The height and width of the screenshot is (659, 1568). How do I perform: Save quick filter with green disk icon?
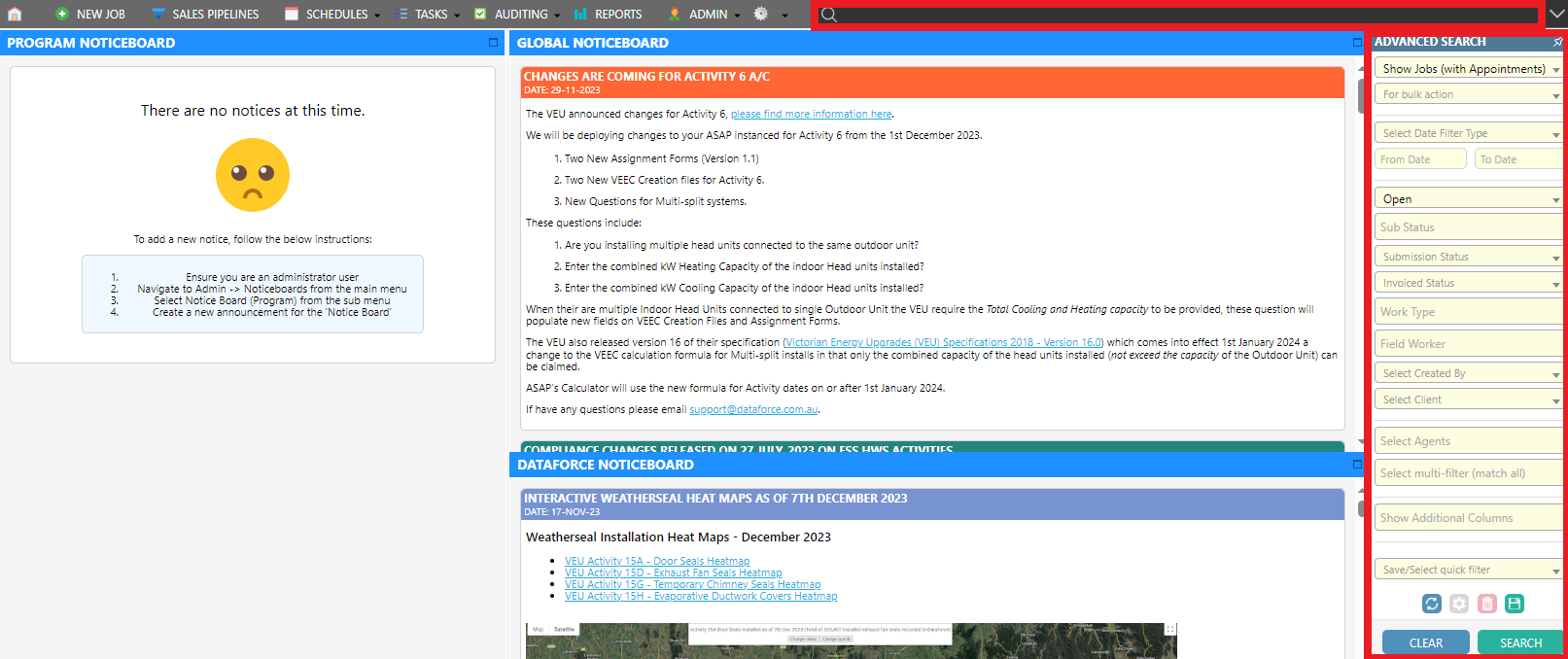[x=1514, y=604]
